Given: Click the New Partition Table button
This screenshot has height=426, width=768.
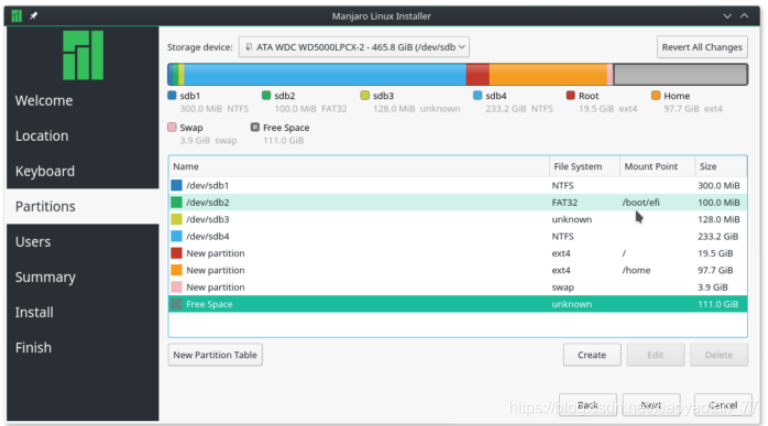Looking at the screenshot, I should 215,355.
